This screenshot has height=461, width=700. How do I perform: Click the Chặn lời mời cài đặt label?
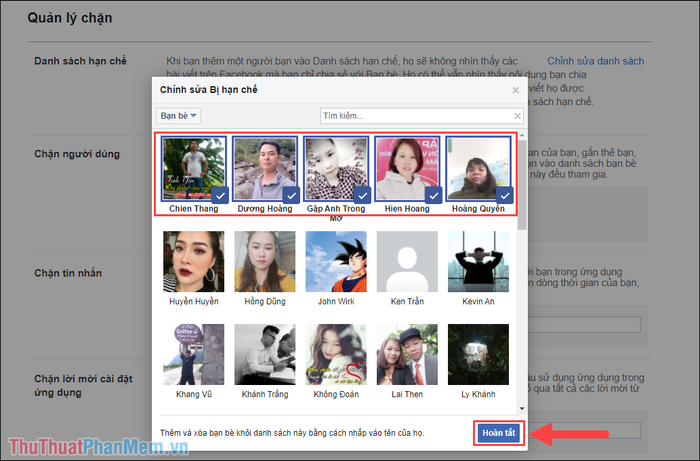(83, 386)
